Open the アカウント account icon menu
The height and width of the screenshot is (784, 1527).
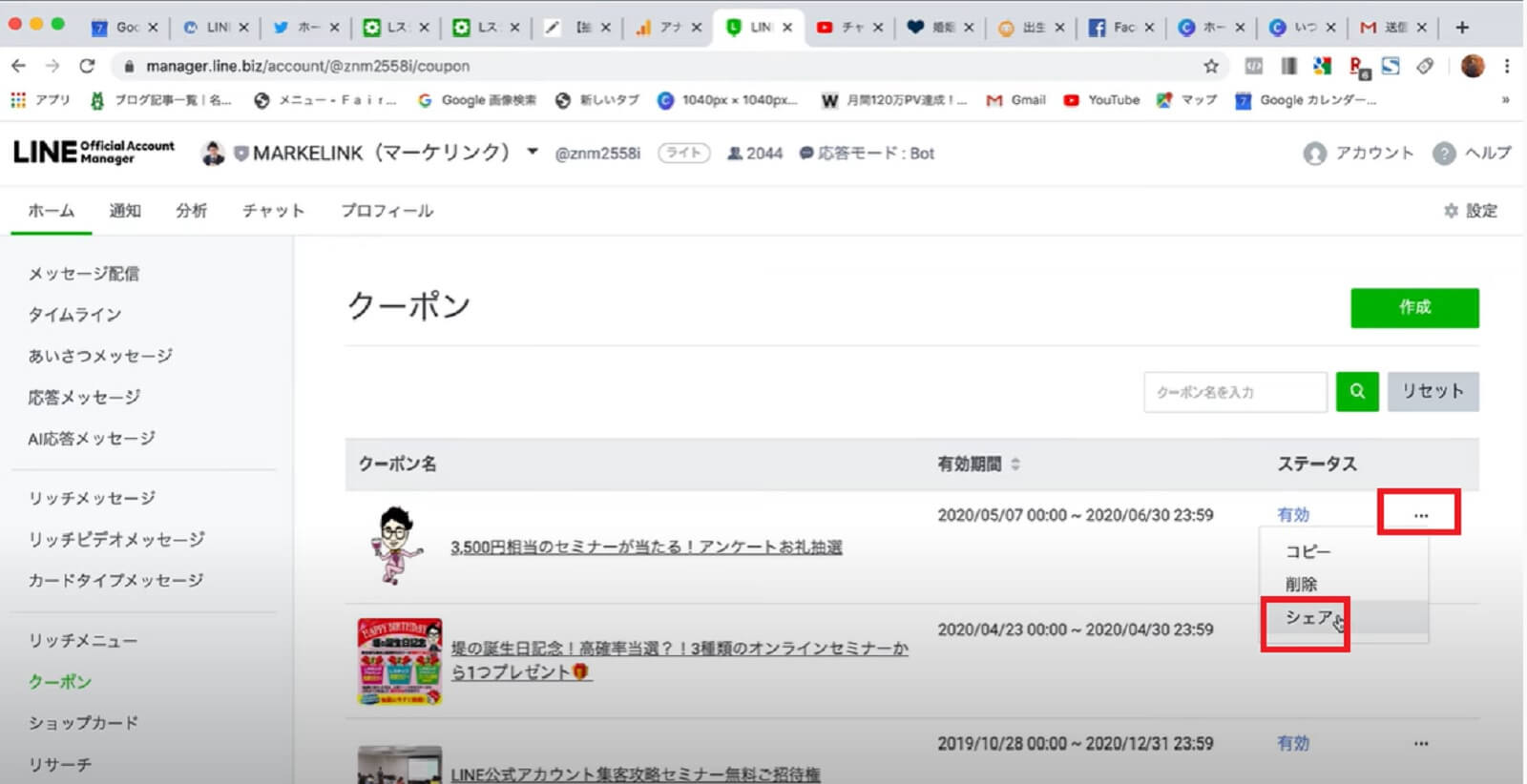click(1315, 154)
